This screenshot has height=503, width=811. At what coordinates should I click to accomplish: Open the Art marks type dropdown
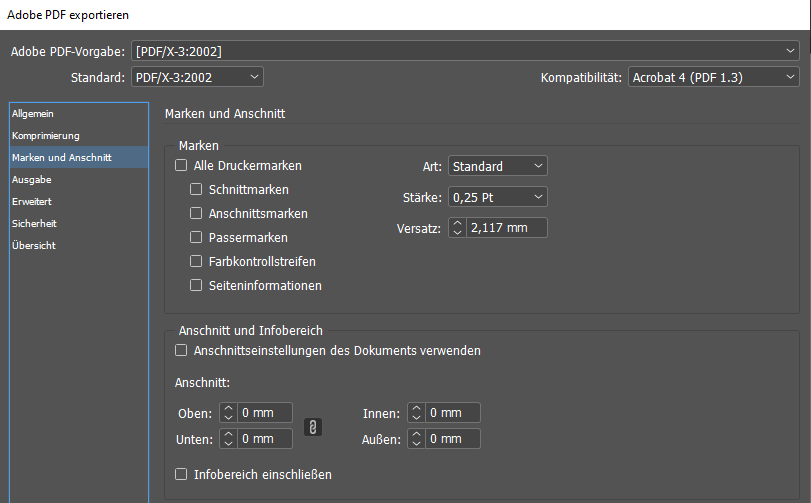point(497,166)
